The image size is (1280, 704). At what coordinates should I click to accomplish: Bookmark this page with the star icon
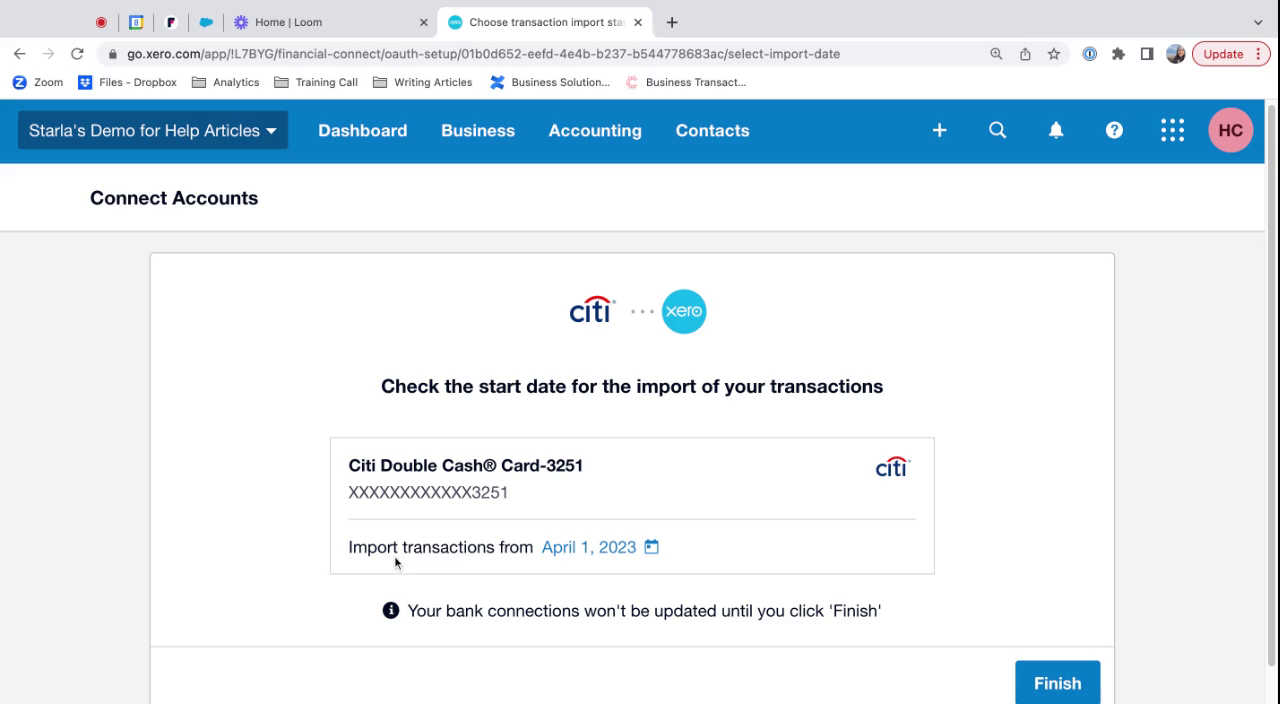coord(1054,54)
